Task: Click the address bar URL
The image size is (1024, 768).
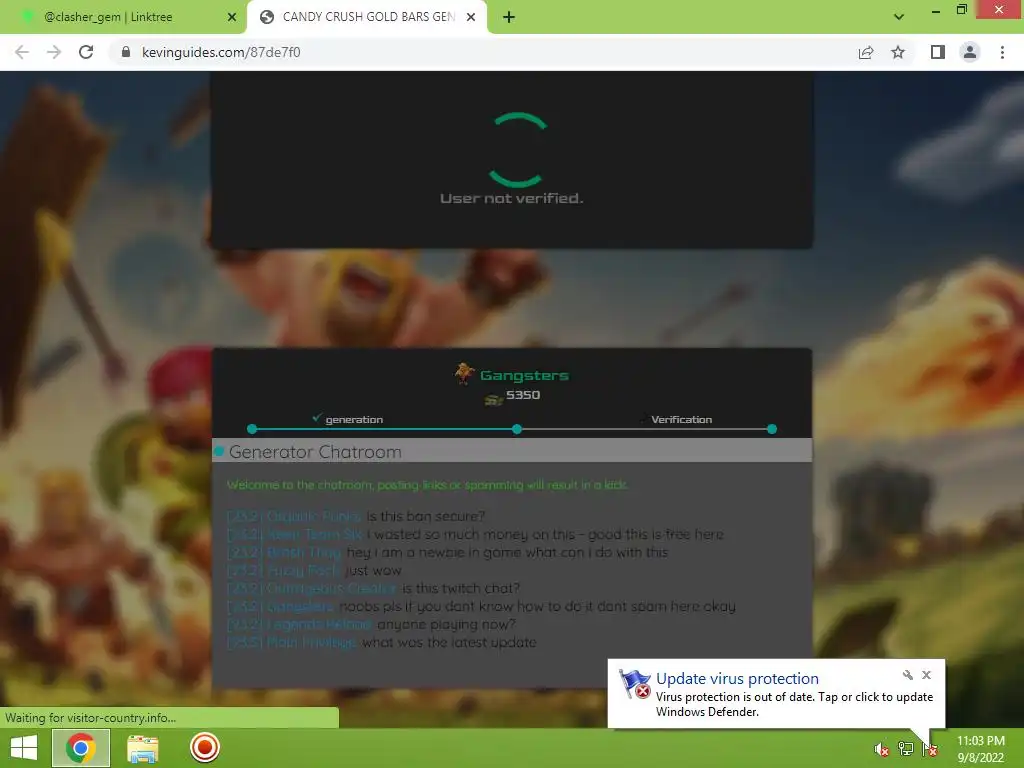Action: 221,52
